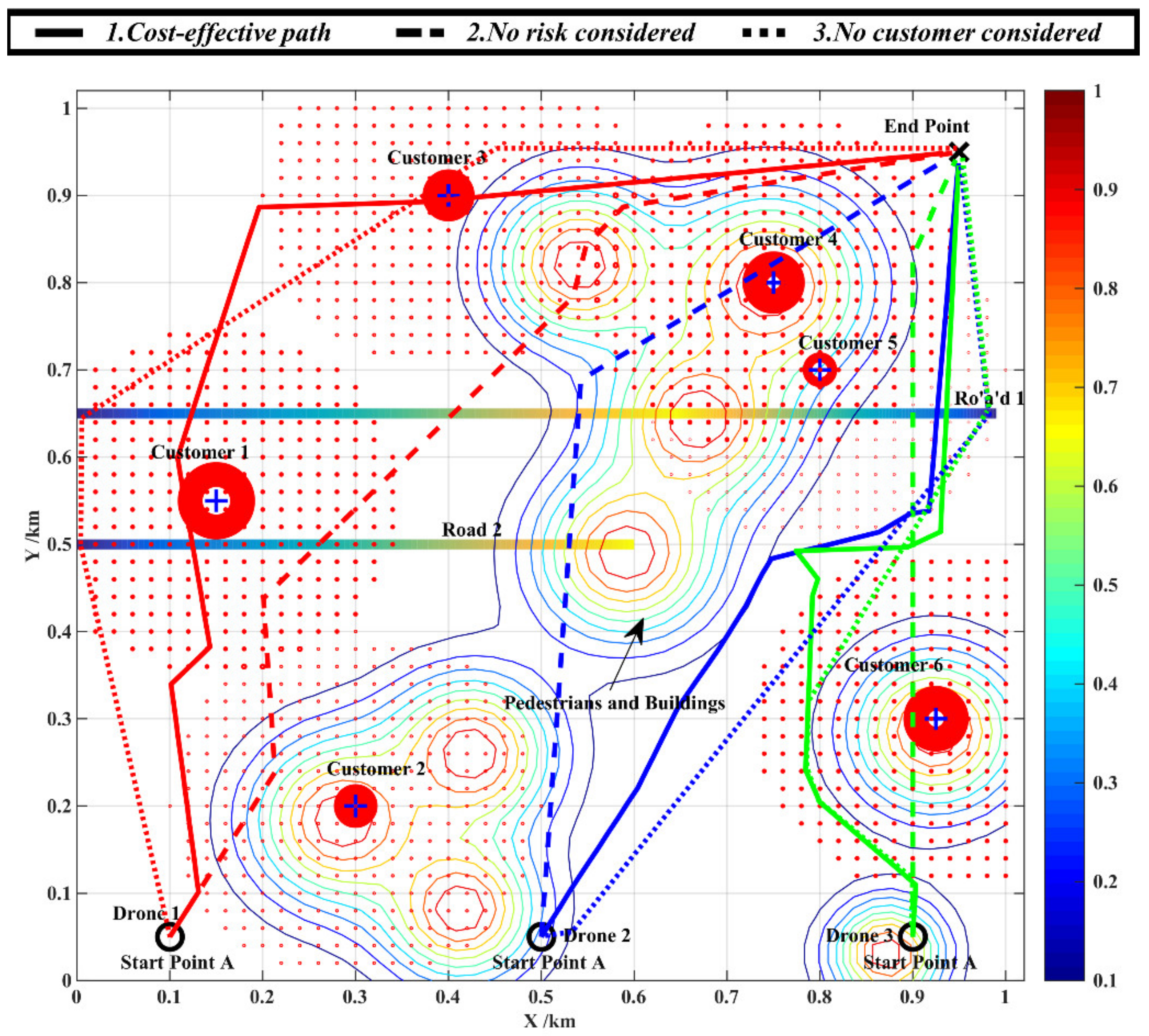Click the Road 2 label text
1149x1036 pixels.
(x=472, y=530)
